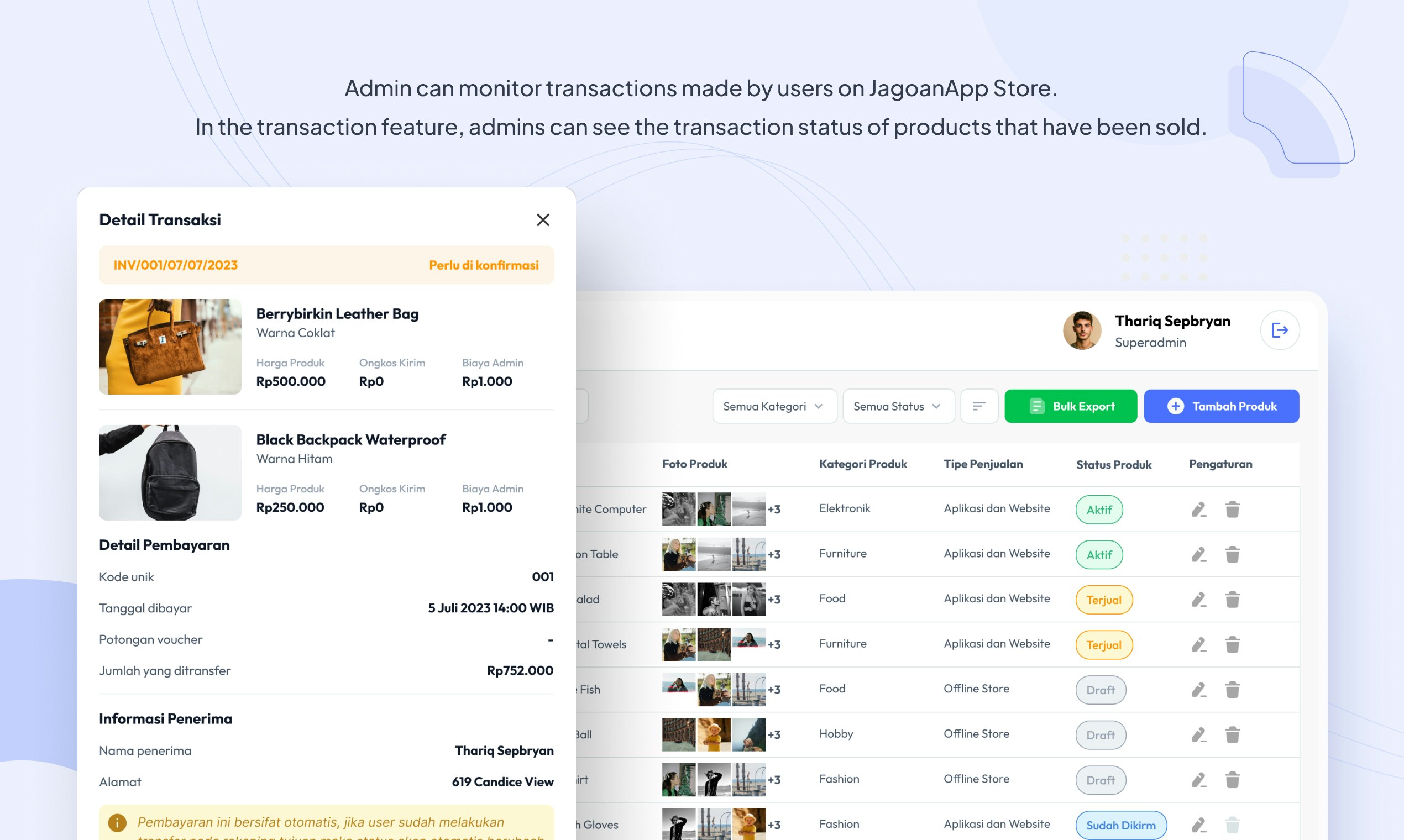Viewport: 1404px width, 840px height.
Task: Edit the Furniture Terjual product row
Action: [x=1198, y=645]
